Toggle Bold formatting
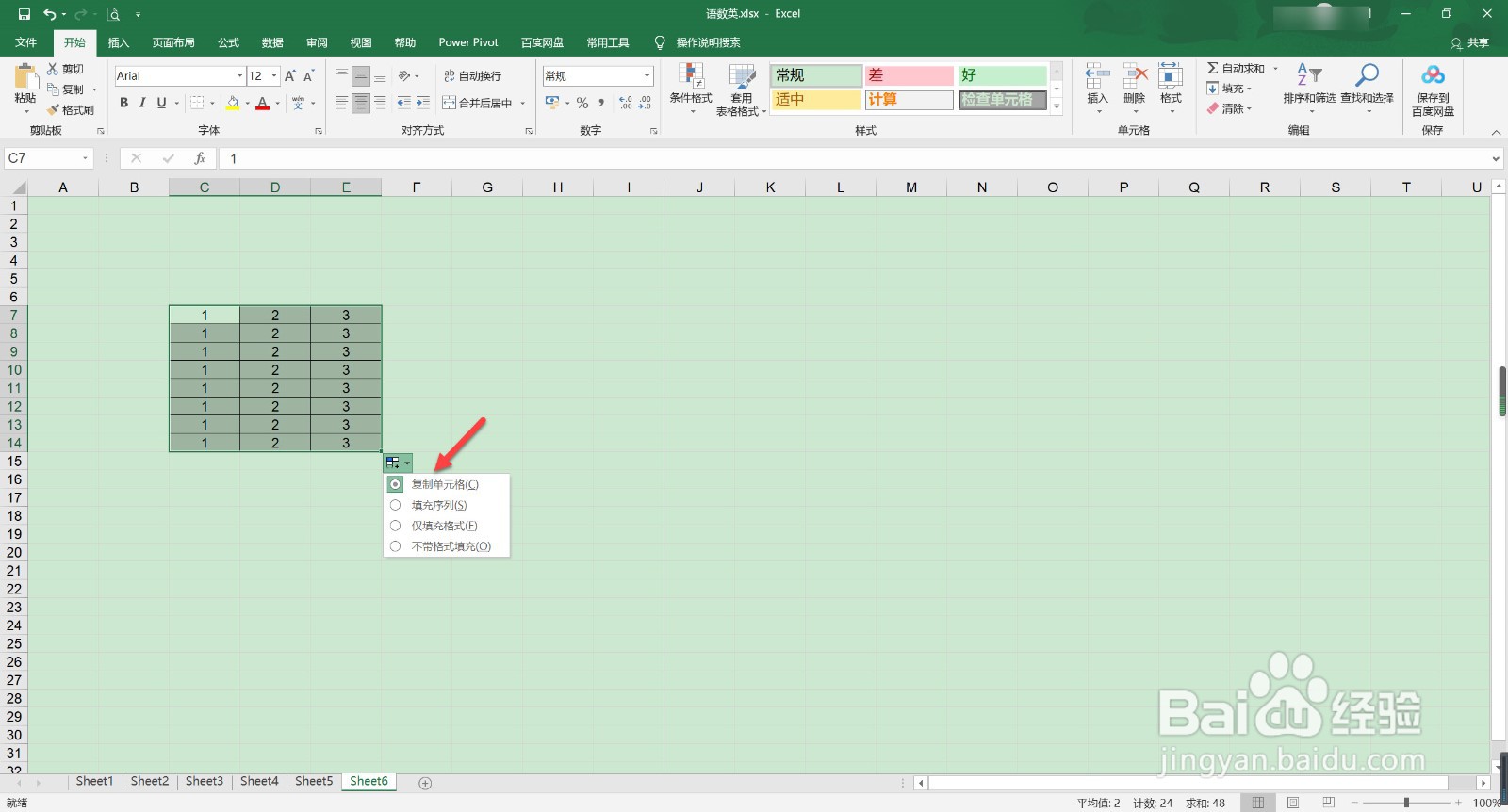This screenshot has width=1508, height=812. [123, 103]
